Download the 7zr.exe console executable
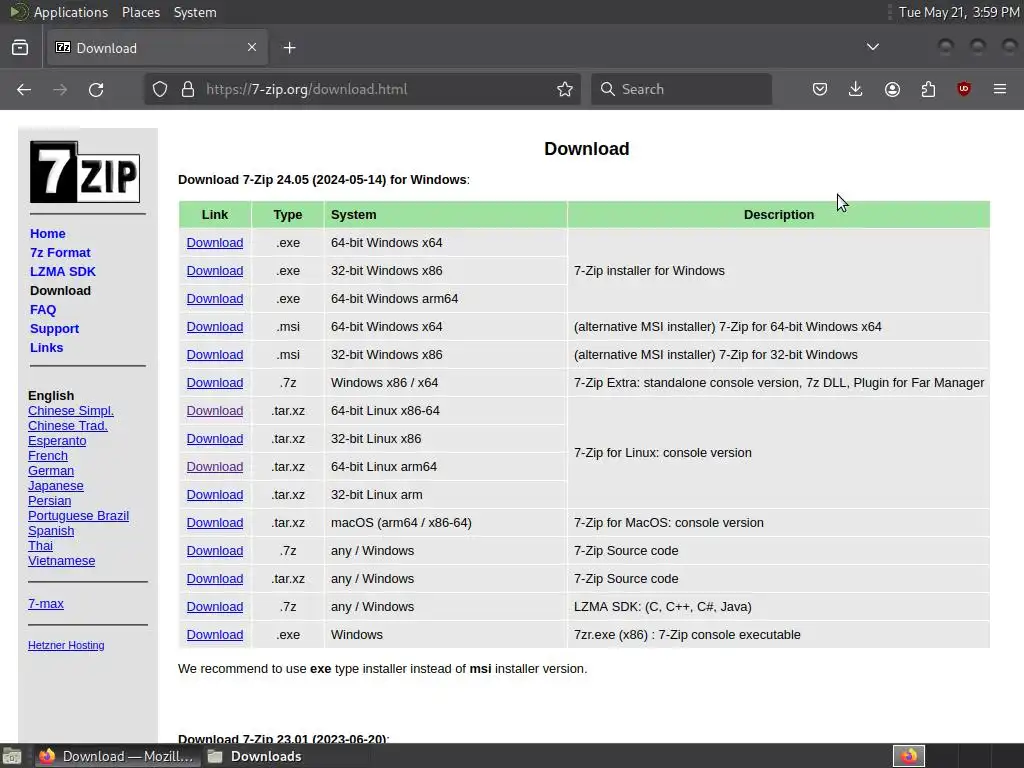The image size is (1024, 768). click(215, 635)
